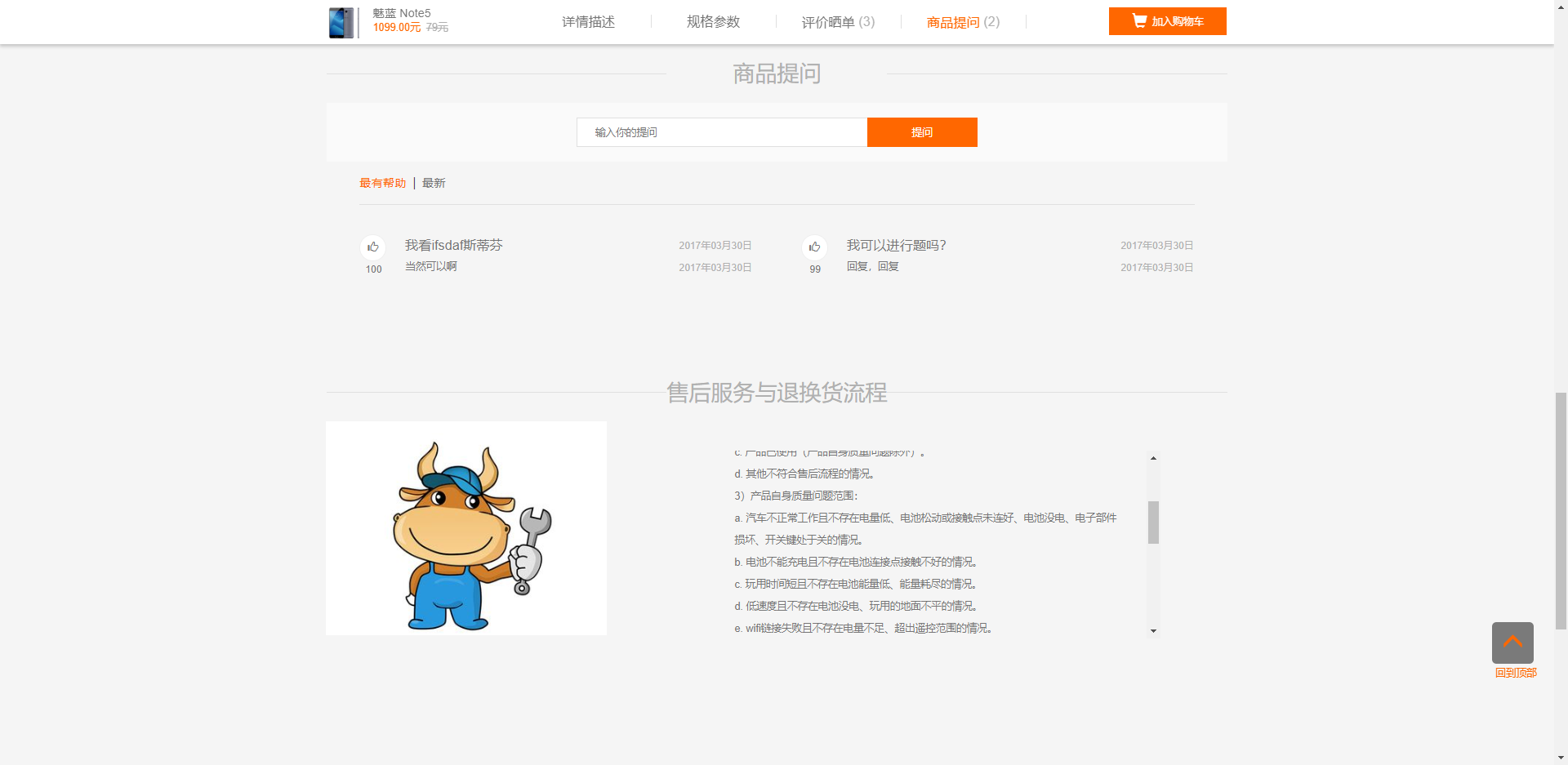
Task: Click the cartoon bull mechanic image
Action: point(466,528)
